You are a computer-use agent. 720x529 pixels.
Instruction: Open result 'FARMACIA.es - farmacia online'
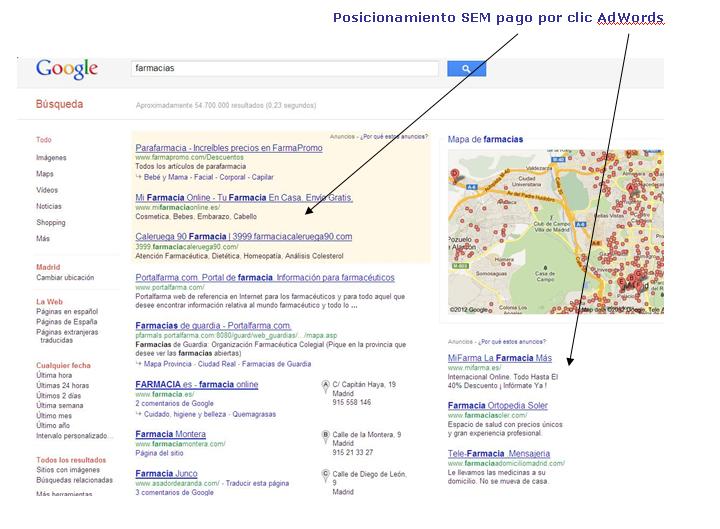click(x=197, y=384)
